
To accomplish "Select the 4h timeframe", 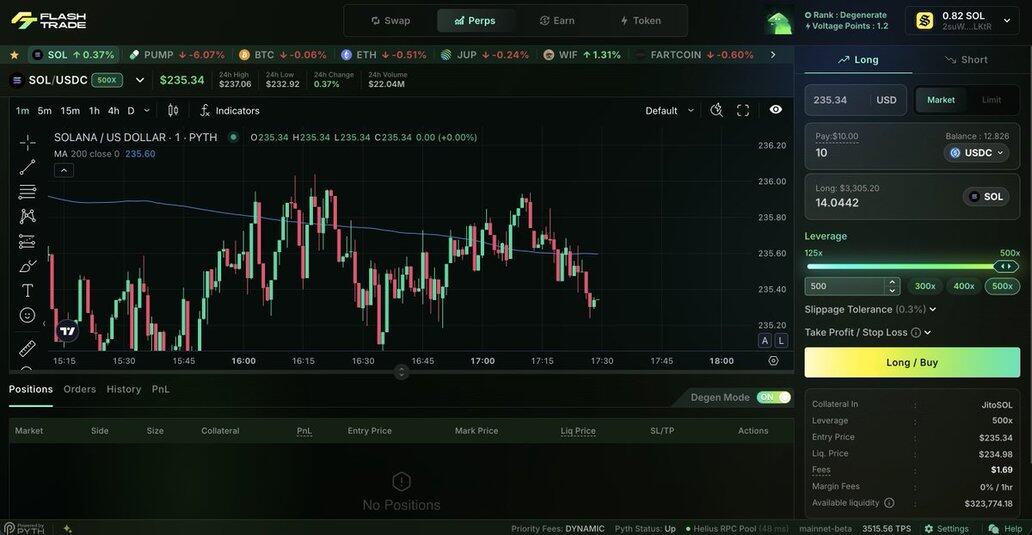I will pos(114,111).
